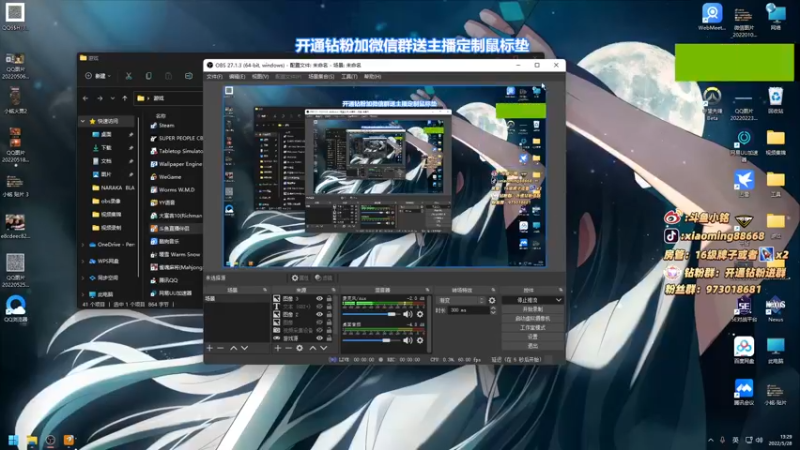800x450 pixels.
Task: Open the 场景集合(S) menu in OBS
Action: (x=321, y=77)
